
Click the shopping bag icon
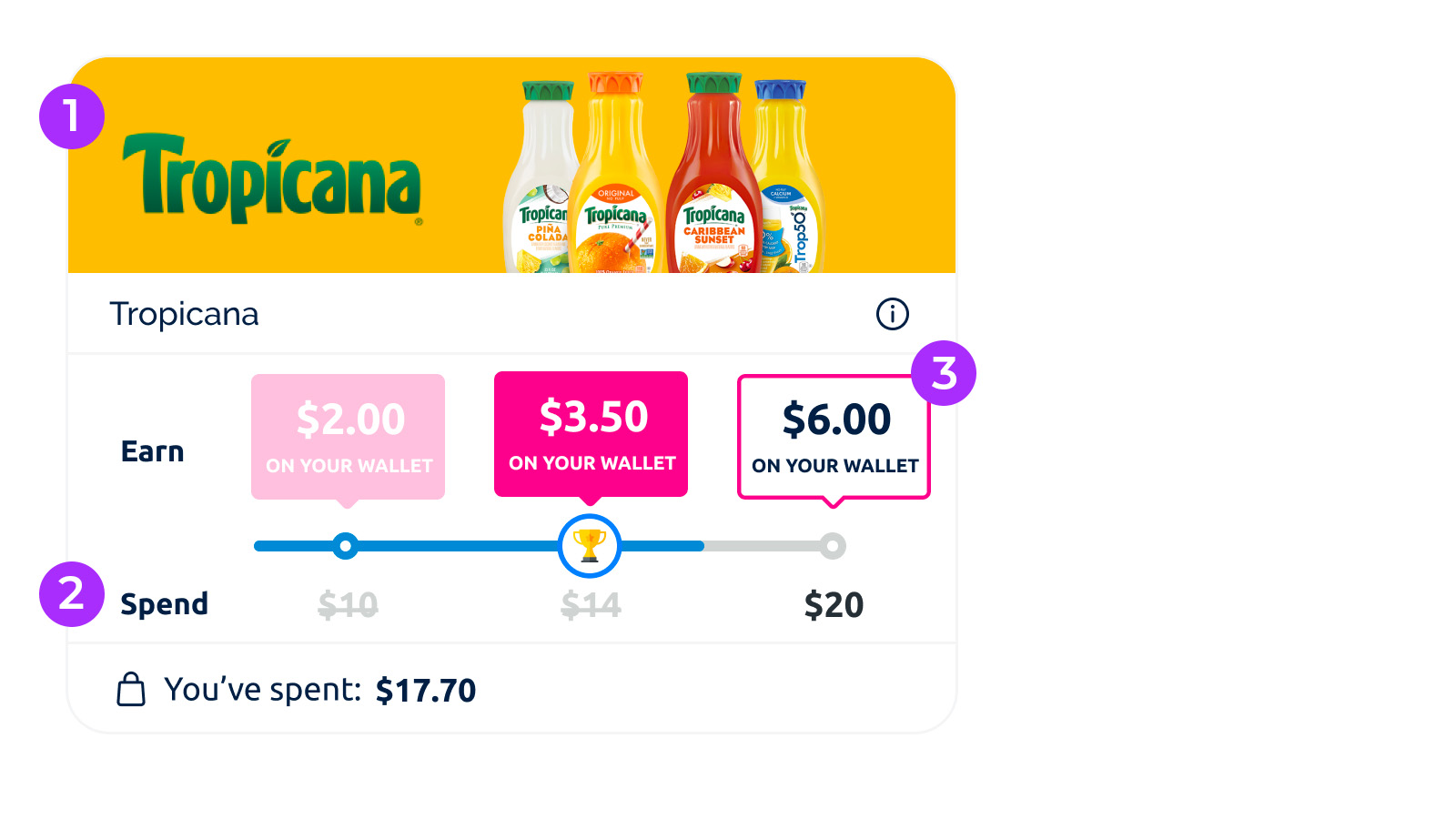131,689
